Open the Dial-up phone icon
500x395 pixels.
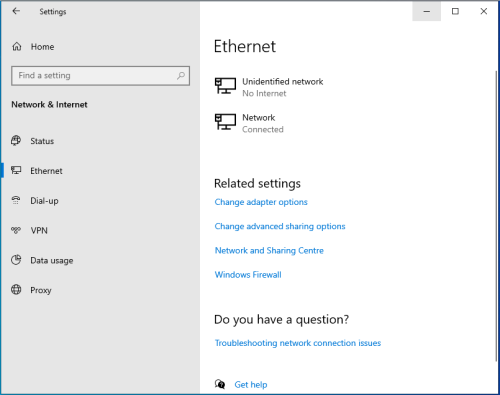pyautogui.click(x=16, y=200)
